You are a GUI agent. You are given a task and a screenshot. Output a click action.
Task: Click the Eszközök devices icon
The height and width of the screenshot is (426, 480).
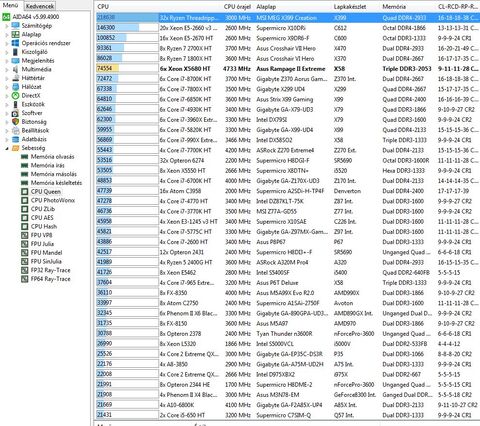coord(15,104)
